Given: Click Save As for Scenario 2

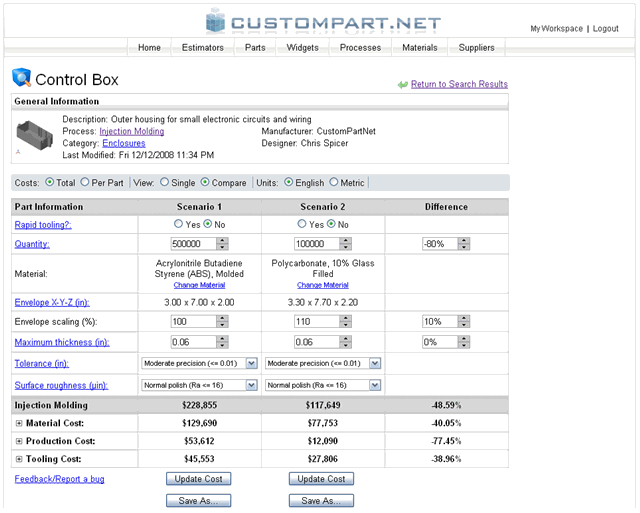Looking at the screenshot, I should coord(321,500).
